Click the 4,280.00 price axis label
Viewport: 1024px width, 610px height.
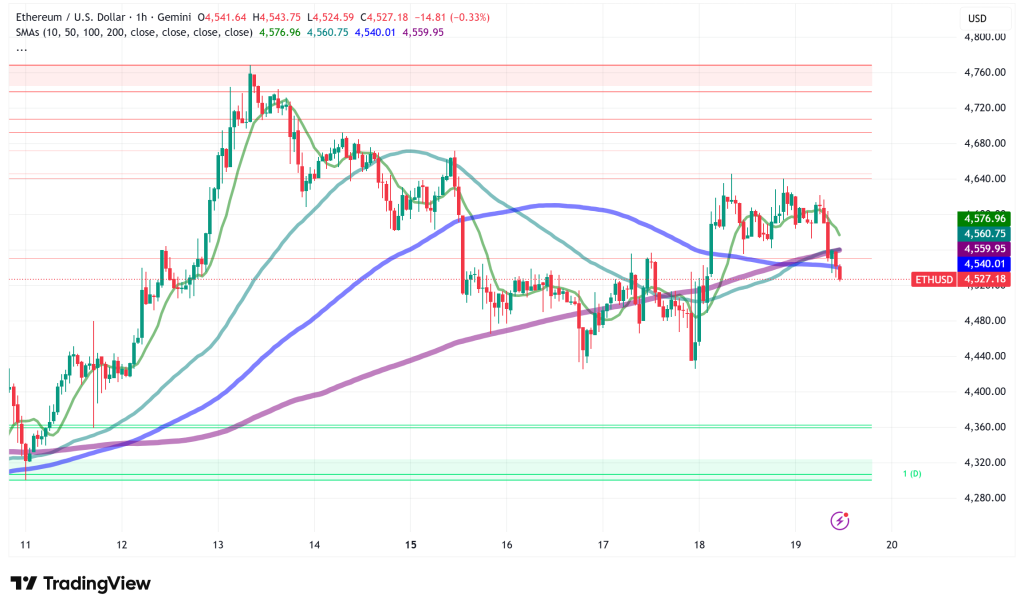984,498
